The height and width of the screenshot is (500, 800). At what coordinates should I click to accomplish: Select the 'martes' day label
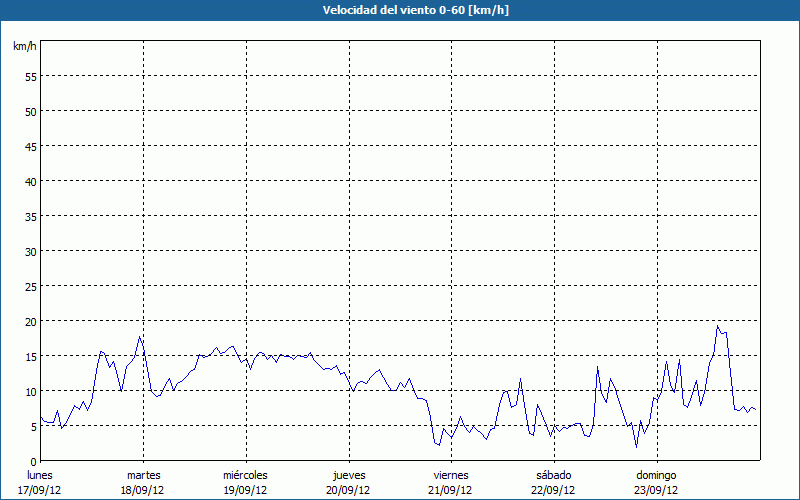143,475
